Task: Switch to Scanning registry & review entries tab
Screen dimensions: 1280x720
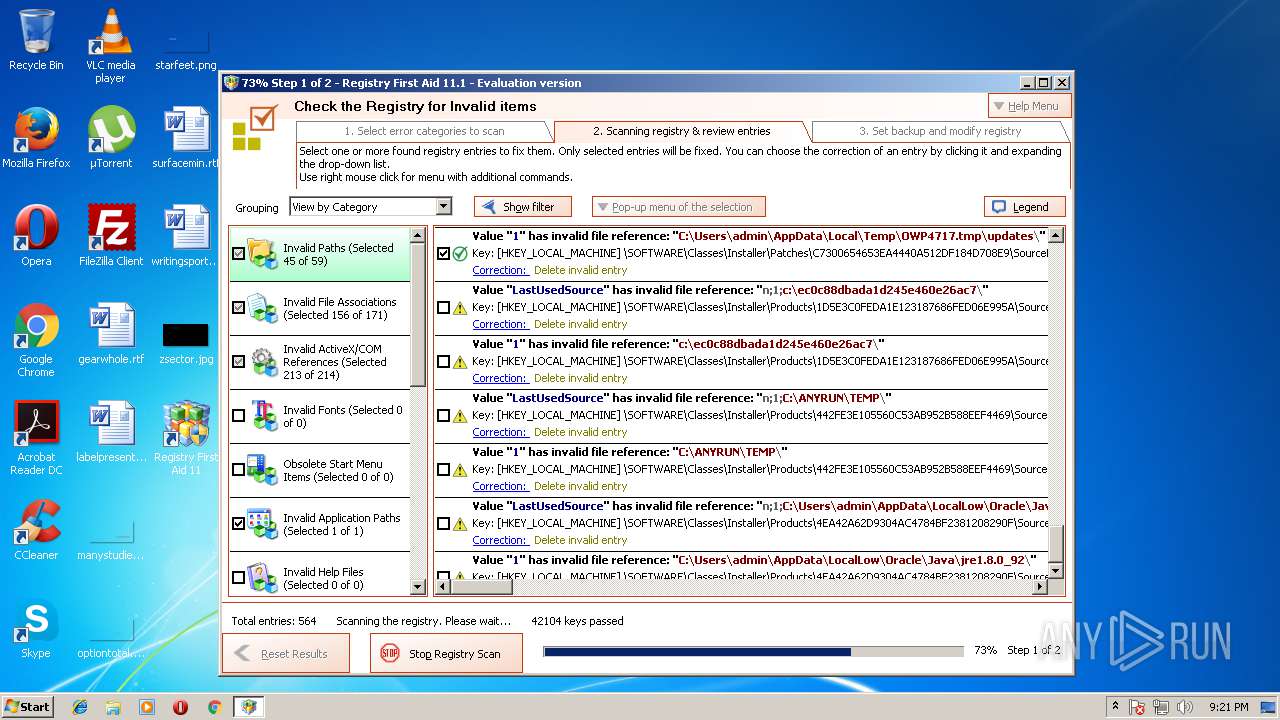Action: coord(682,131)
